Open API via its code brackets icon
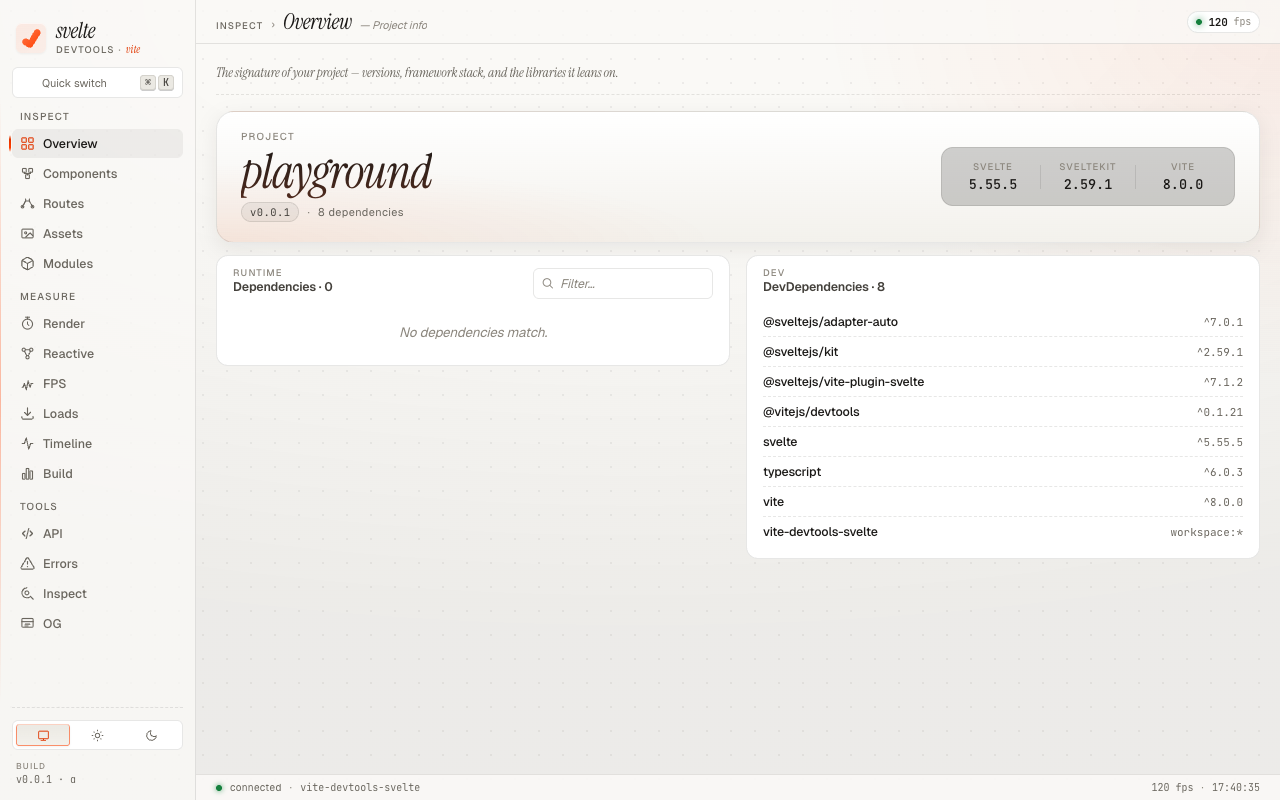Screen dimensions: 1280x800 [27, 534]
